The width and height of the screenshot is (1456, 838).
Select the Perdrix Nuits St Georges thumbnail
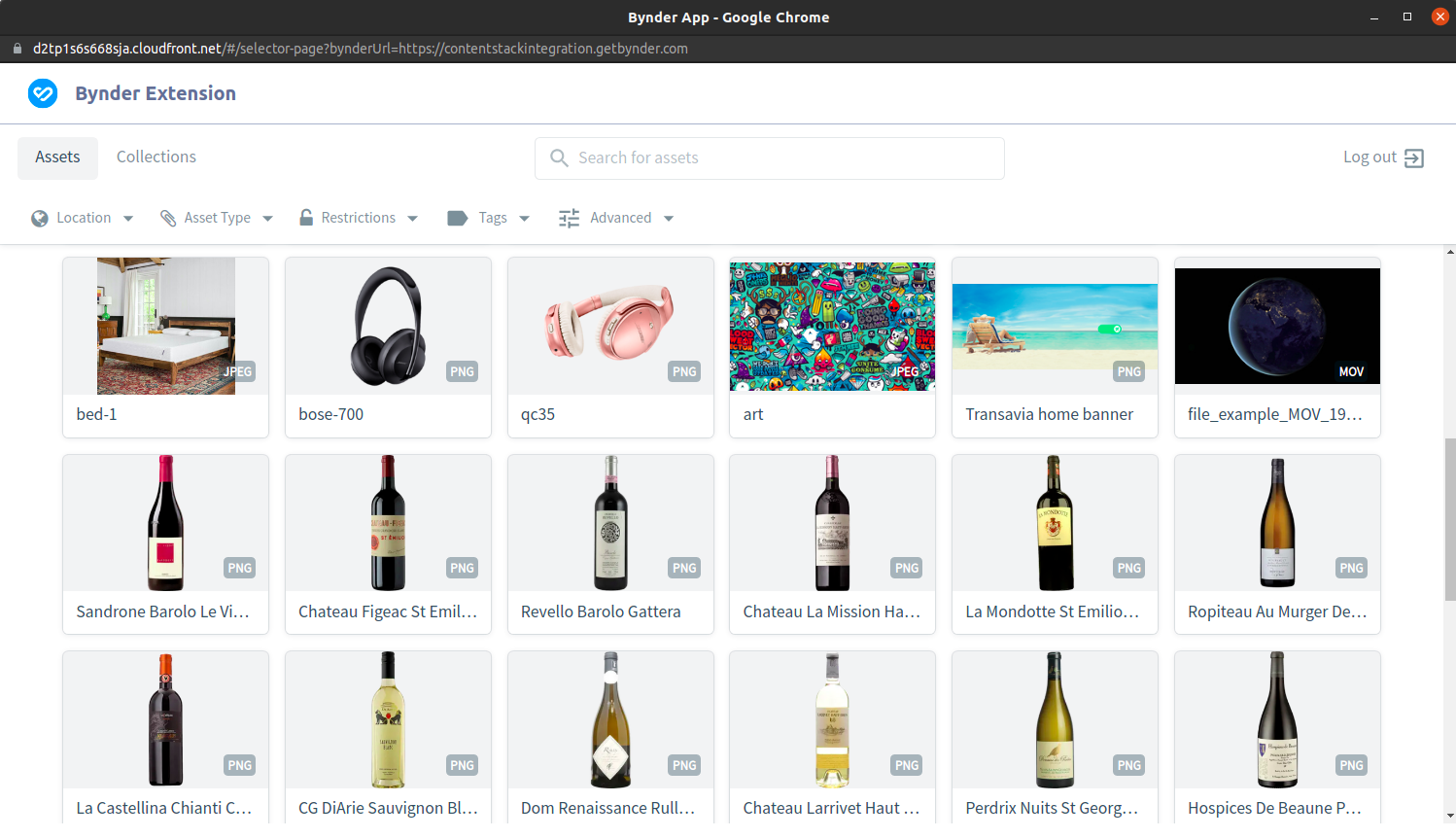pyautogui.click(x=1055, y=719)
